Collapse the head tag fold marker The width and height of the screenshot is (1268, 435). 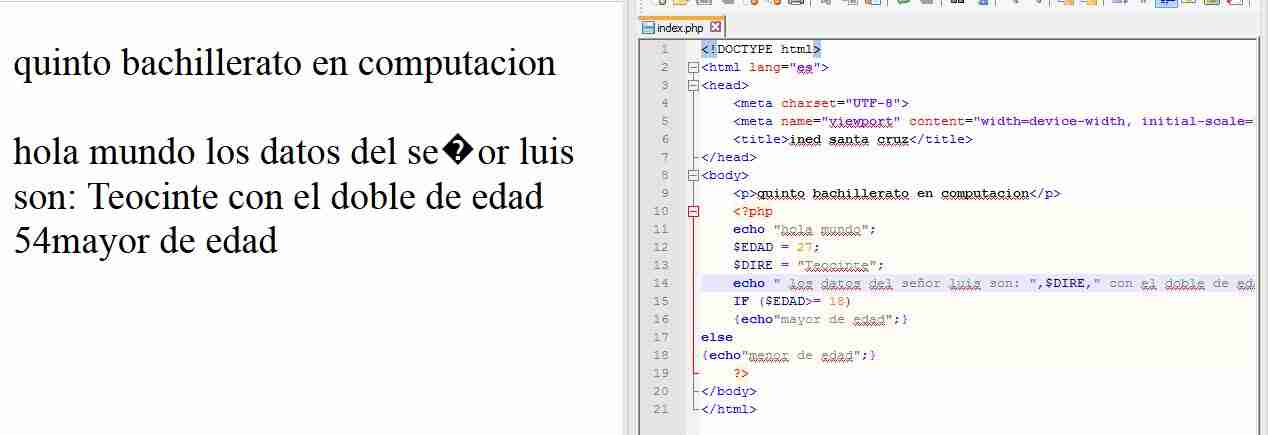pos(693,86)
